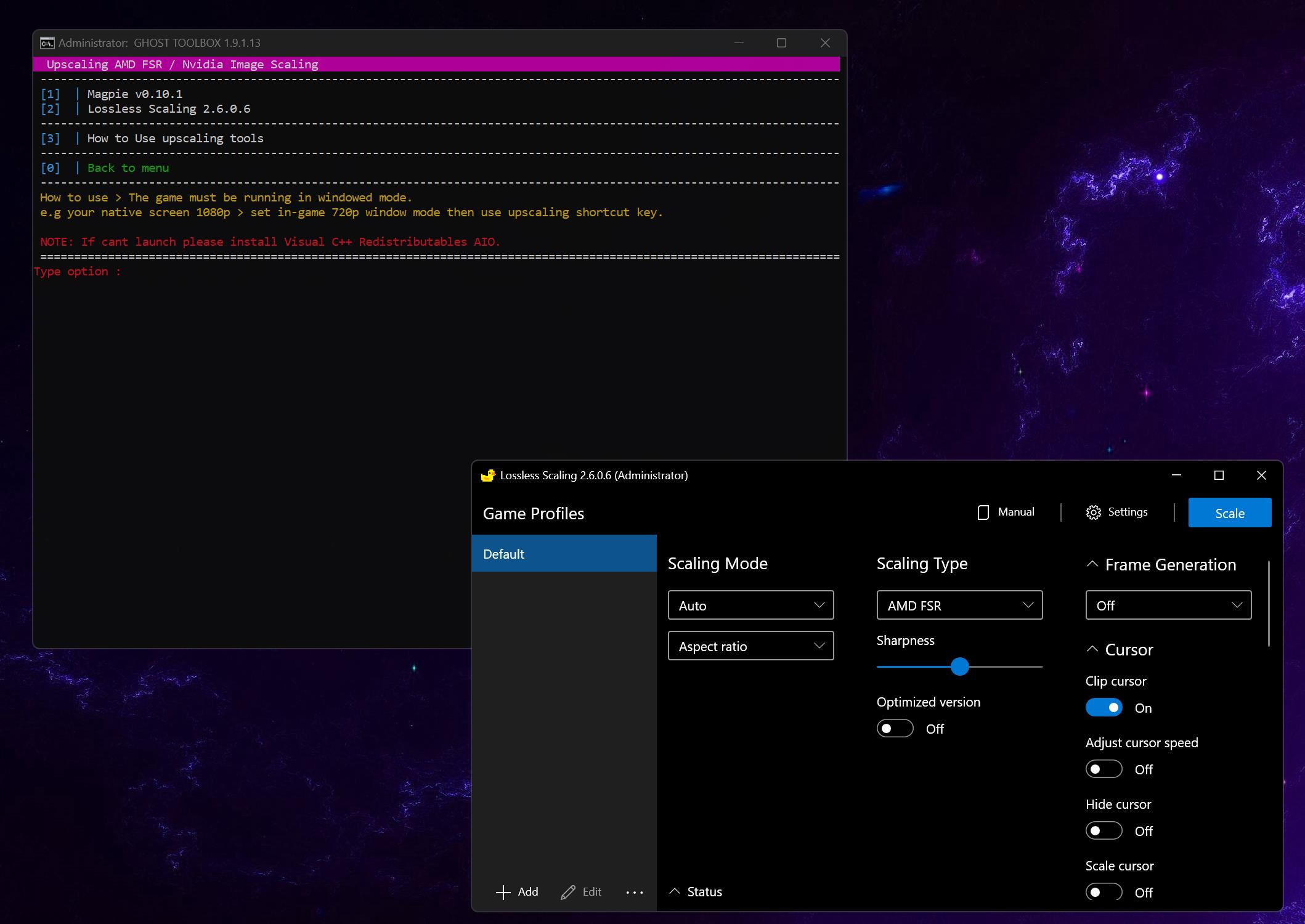Click the plus icon beside Add

click(x=503, y=892)
